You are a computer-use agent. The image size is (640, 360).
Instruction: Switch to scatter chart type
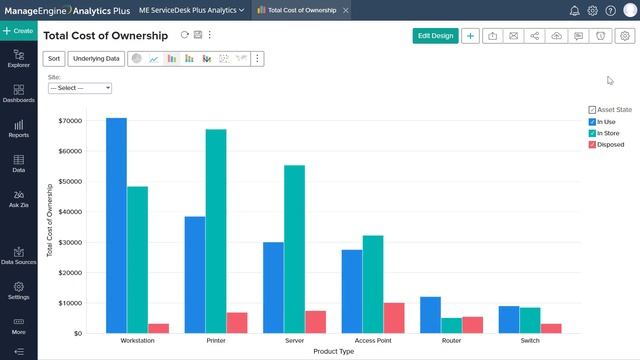(x=224, y=59)
